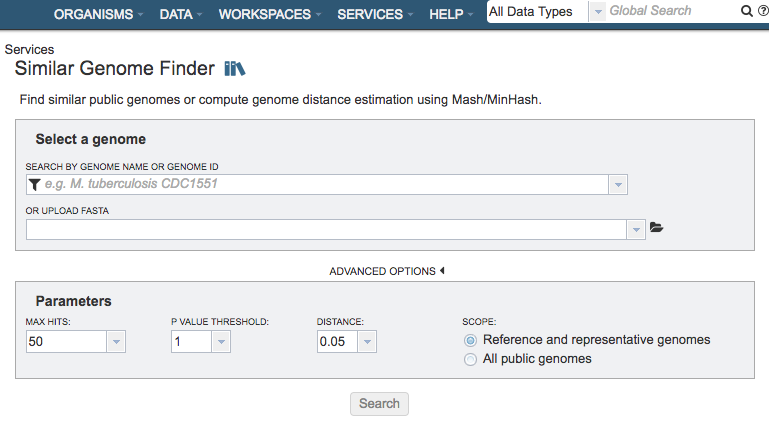Open the genome name dropdown arrow
This screenshot has height=427, width=769.
click(x=618, y=185)
